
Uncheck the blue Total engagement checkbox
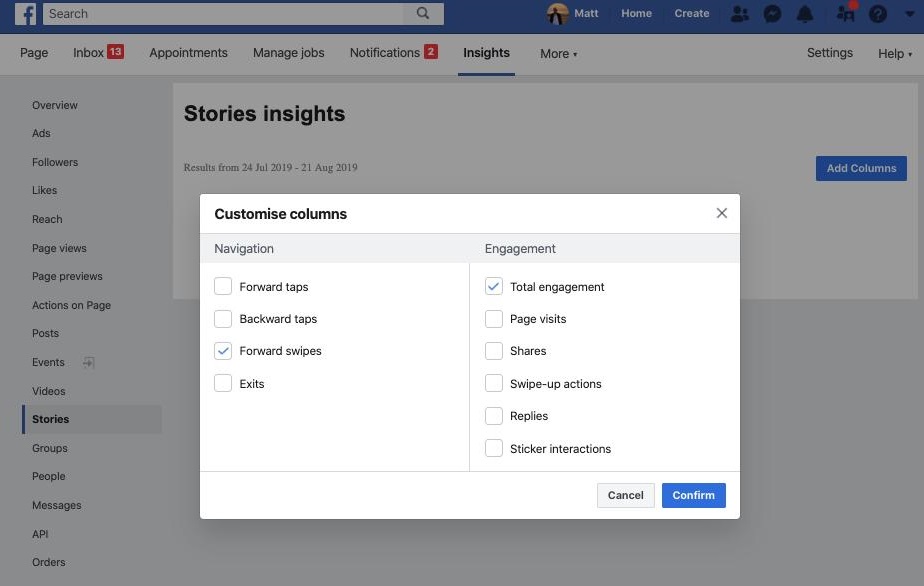point(493,286)
